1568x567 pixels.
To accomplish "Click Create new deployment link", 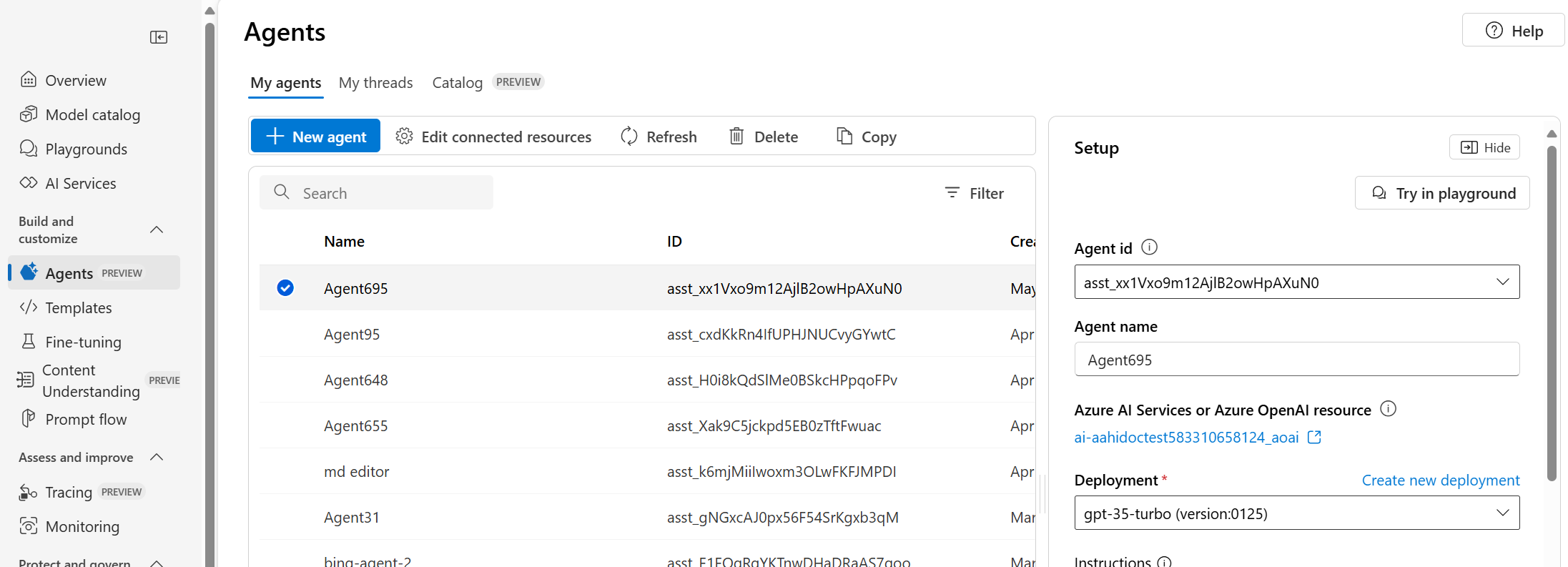I will tap(1440, 480).
